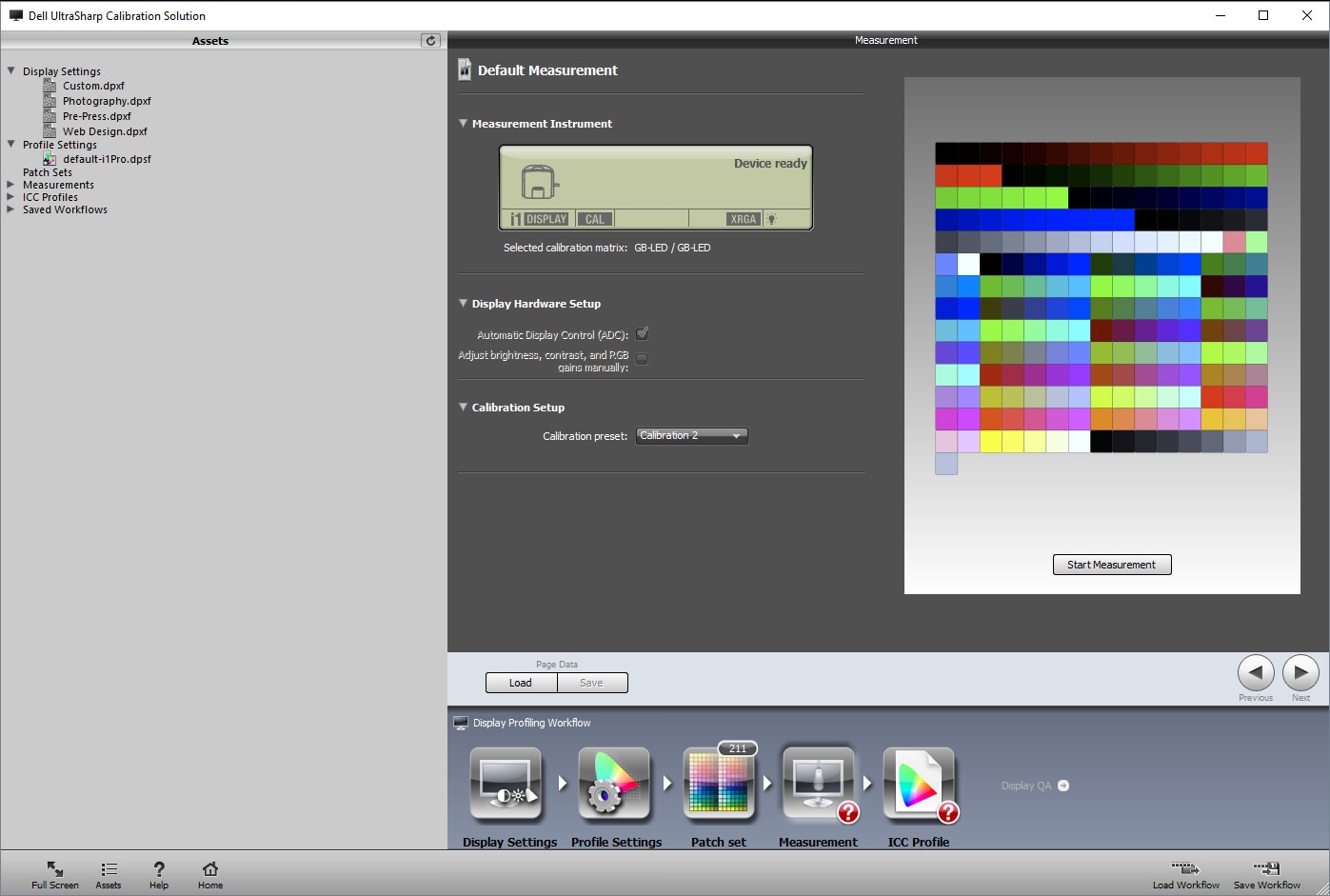Click the Display QA arrow icon

click(1063, 786)
